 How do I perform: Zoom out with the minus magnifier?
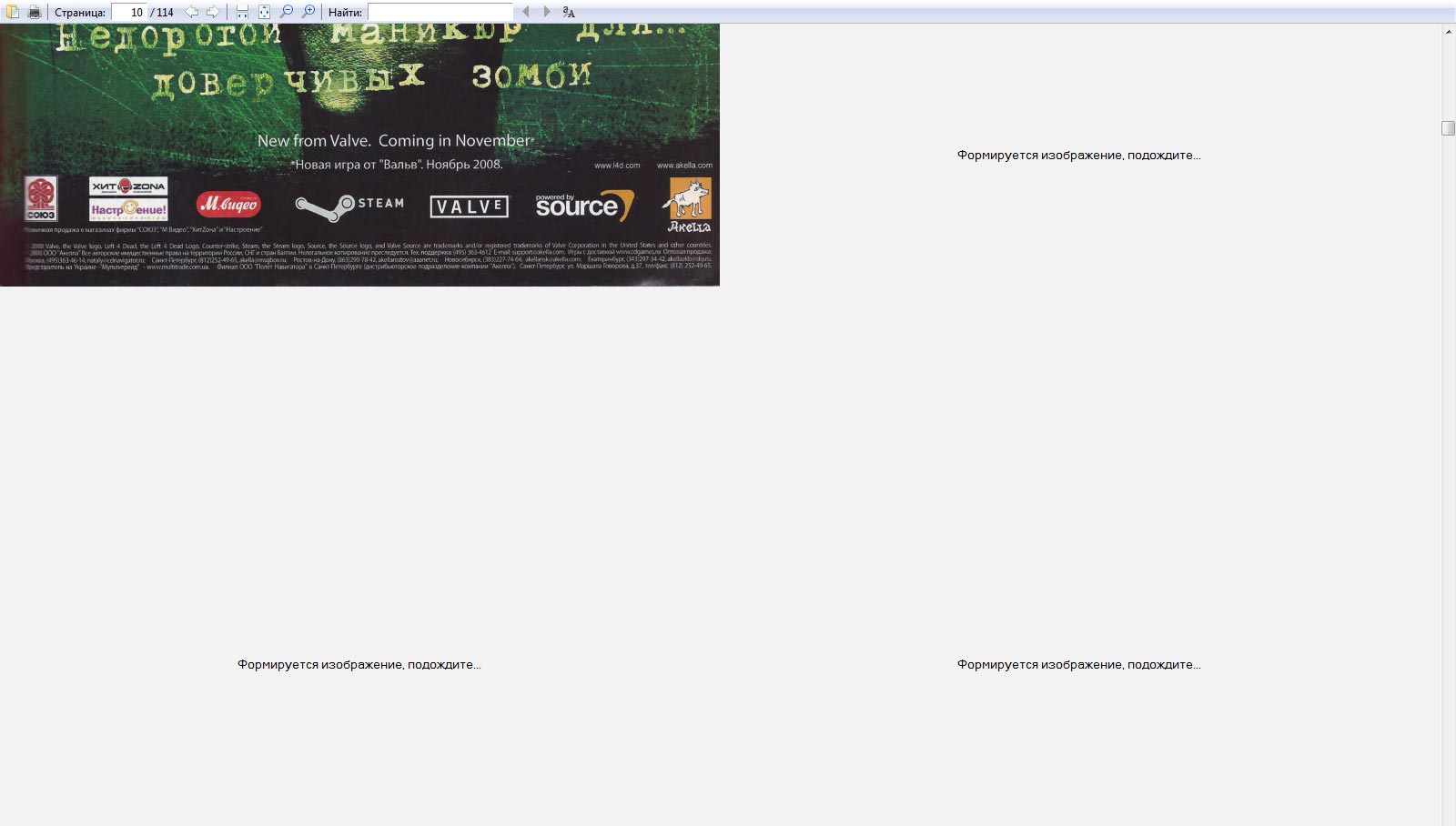[287, 12]
